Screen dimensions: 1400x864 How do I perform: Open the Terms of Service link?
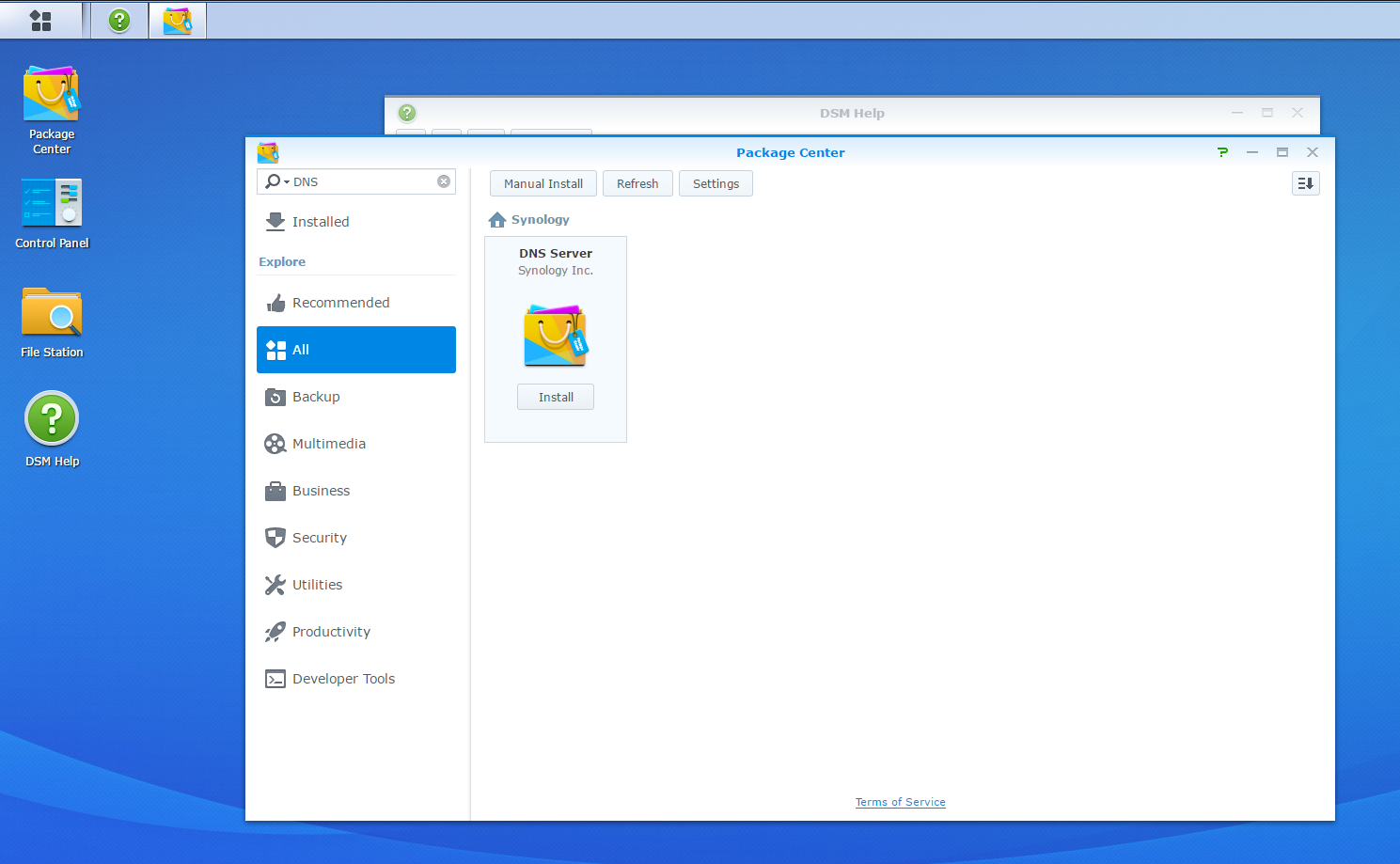[900, 802]
